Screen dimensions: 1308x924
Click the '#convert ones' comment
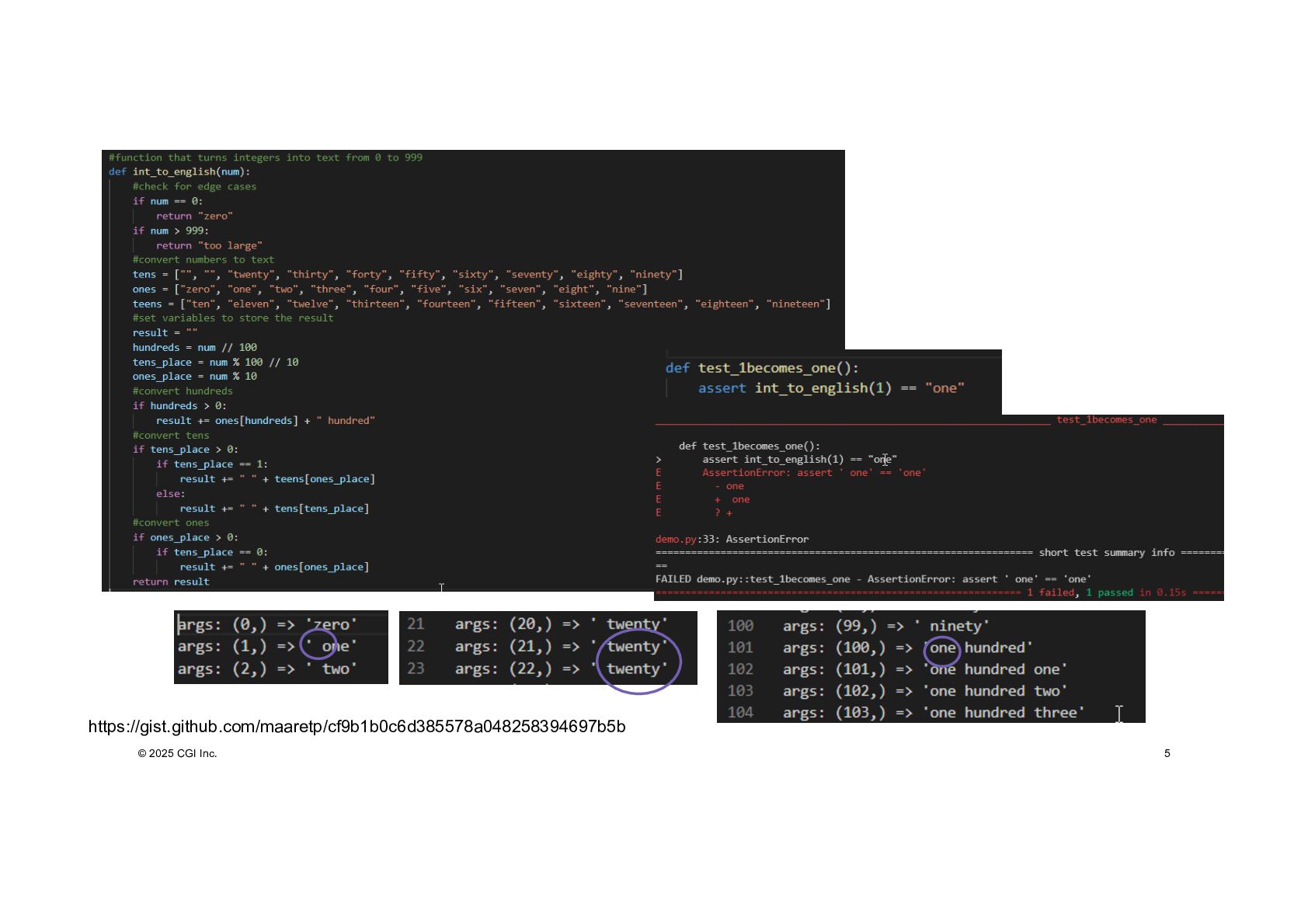coord(171,523)
